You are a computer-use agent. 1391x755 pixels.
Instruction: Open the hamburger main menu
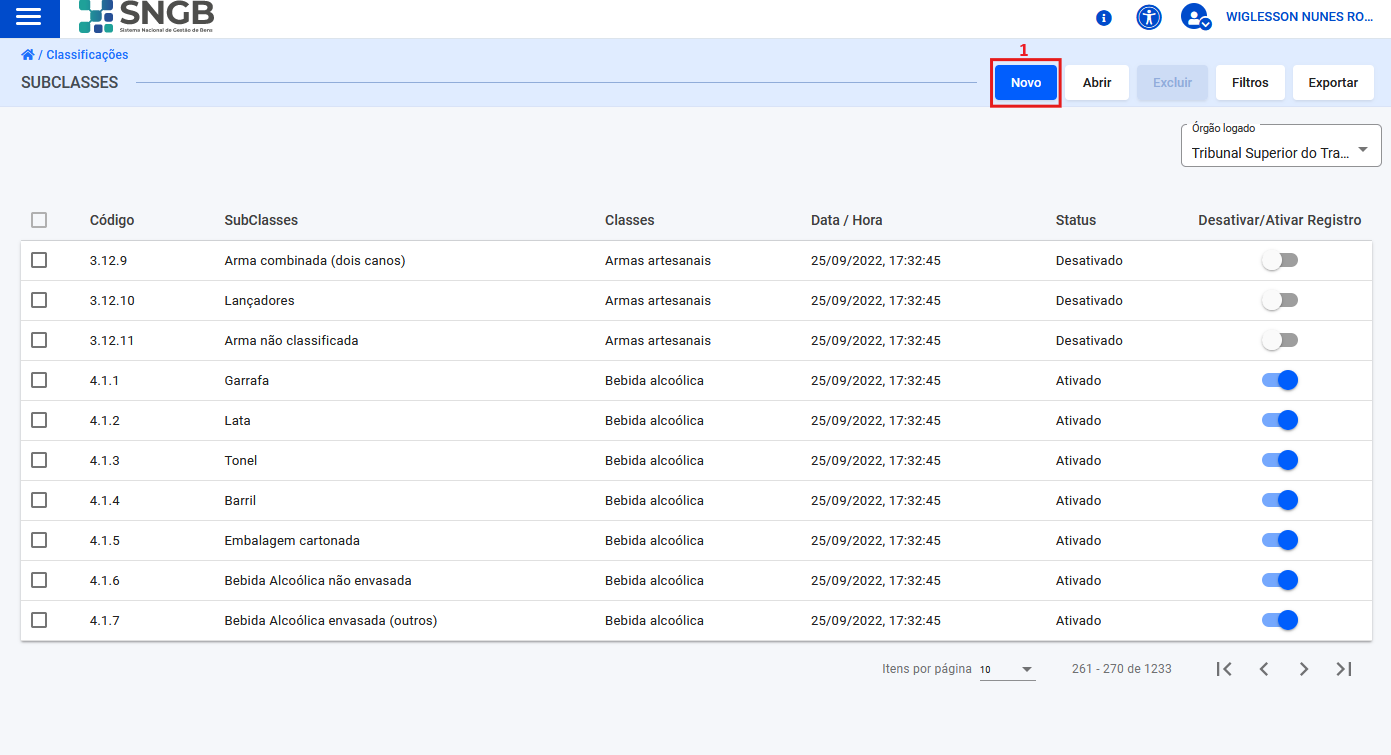coord(29,16)
